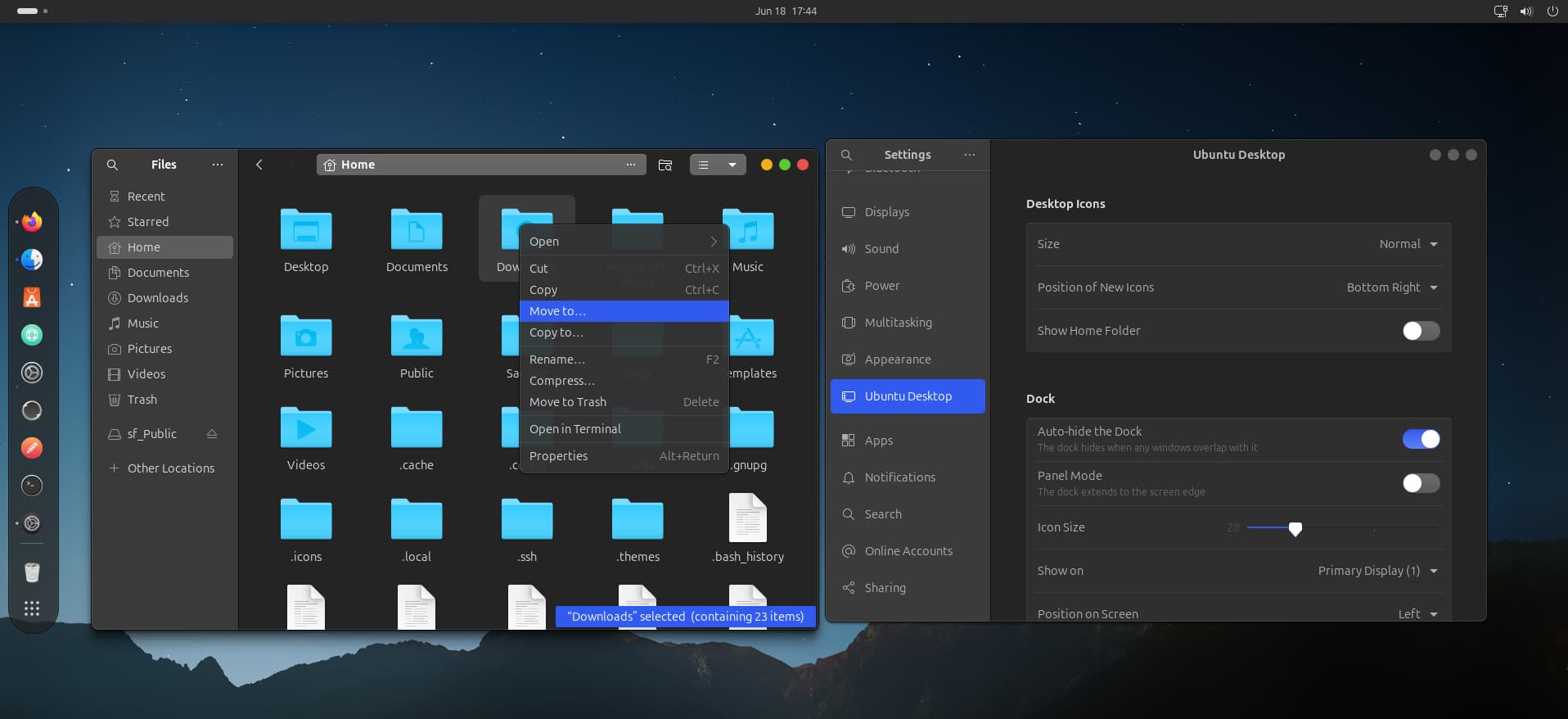
Task: Select the .cache folder
Action: tap(417, 439)
